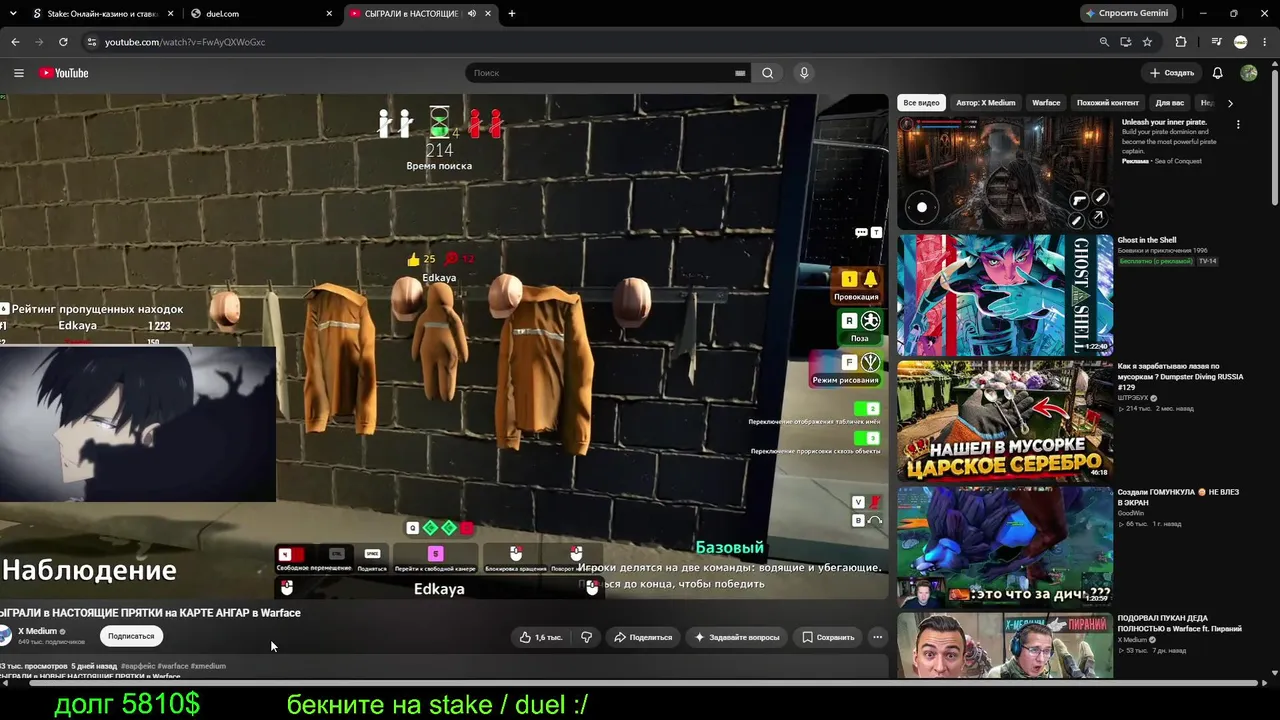
Task: View site information icon in address bar
Action: 91,42
